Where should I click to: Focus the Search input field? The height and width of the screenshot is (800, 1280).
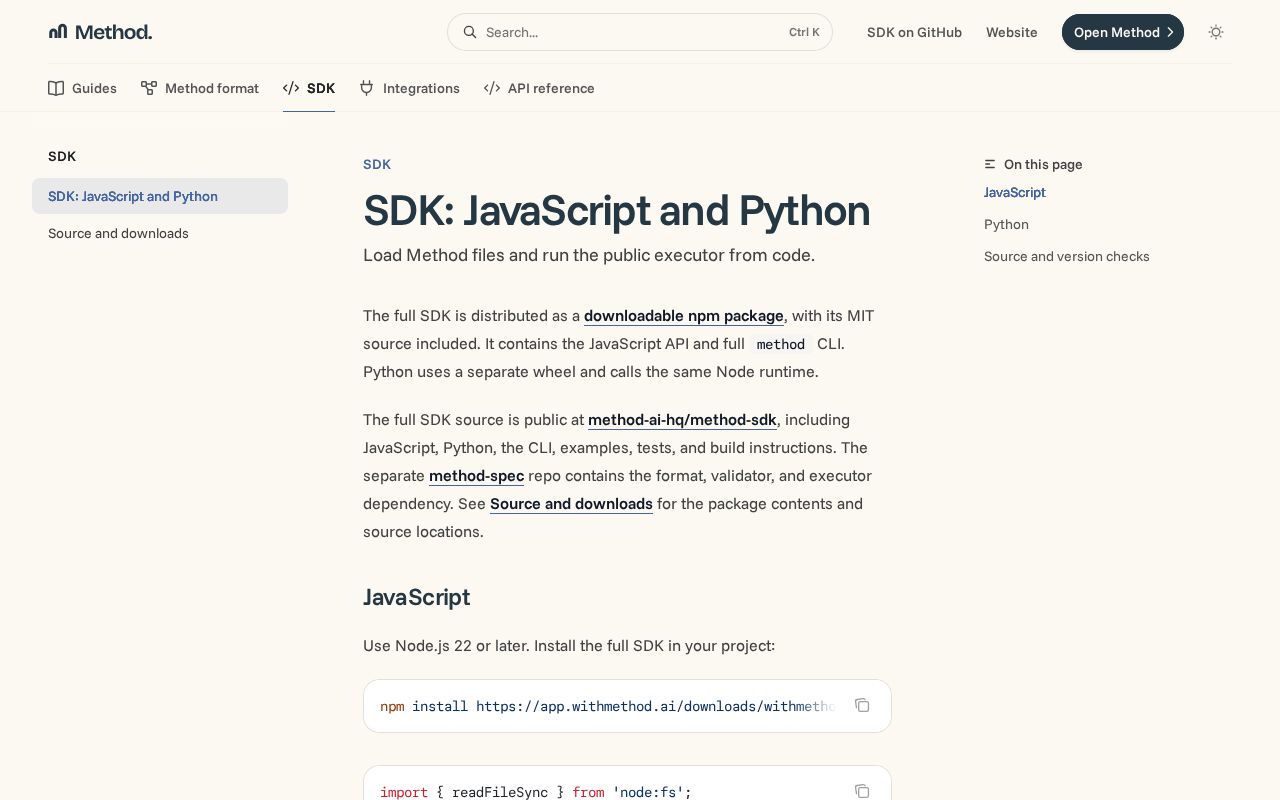click(x=640, y=32)
